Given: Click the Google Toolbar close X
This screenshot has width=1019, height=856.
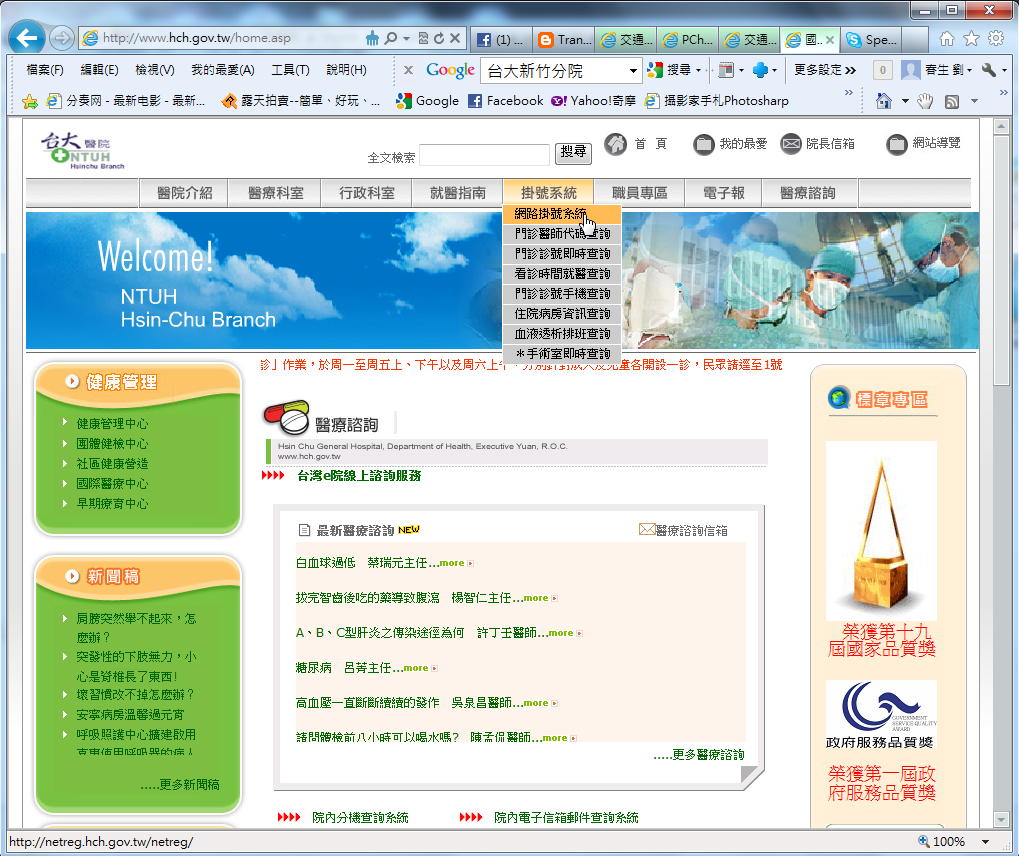Looking at the screenshot, I should tap(408, 70).
